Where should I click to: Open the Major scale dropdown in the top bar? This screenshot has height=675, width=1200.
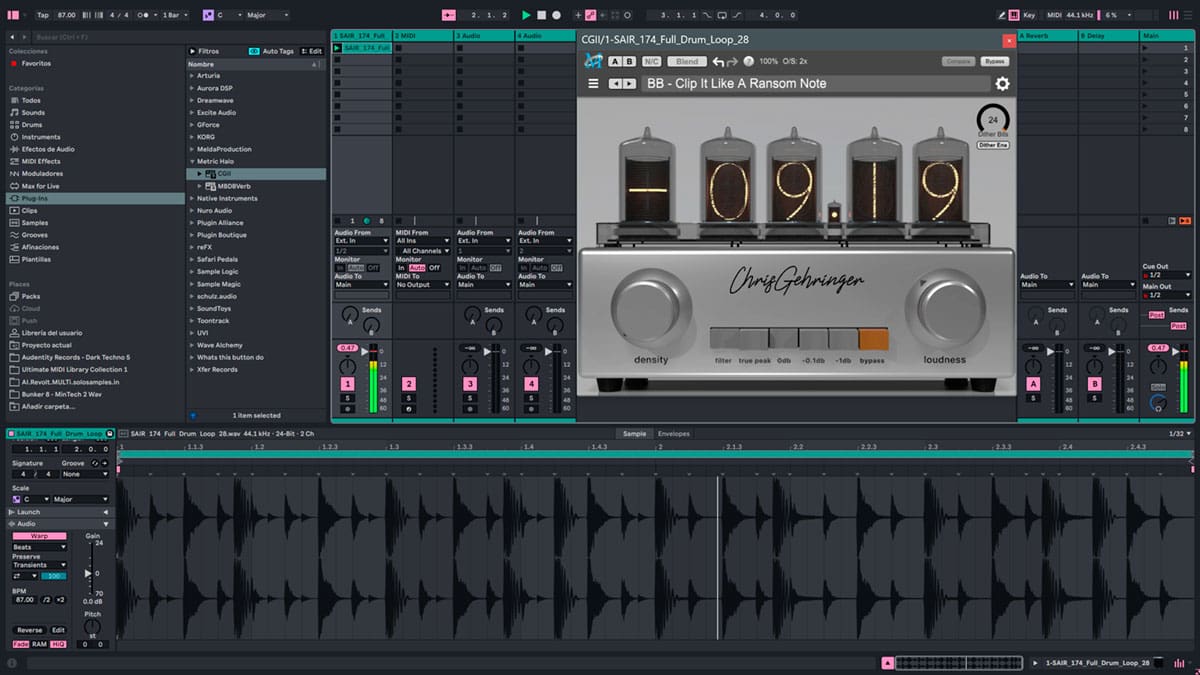(269, 15)
